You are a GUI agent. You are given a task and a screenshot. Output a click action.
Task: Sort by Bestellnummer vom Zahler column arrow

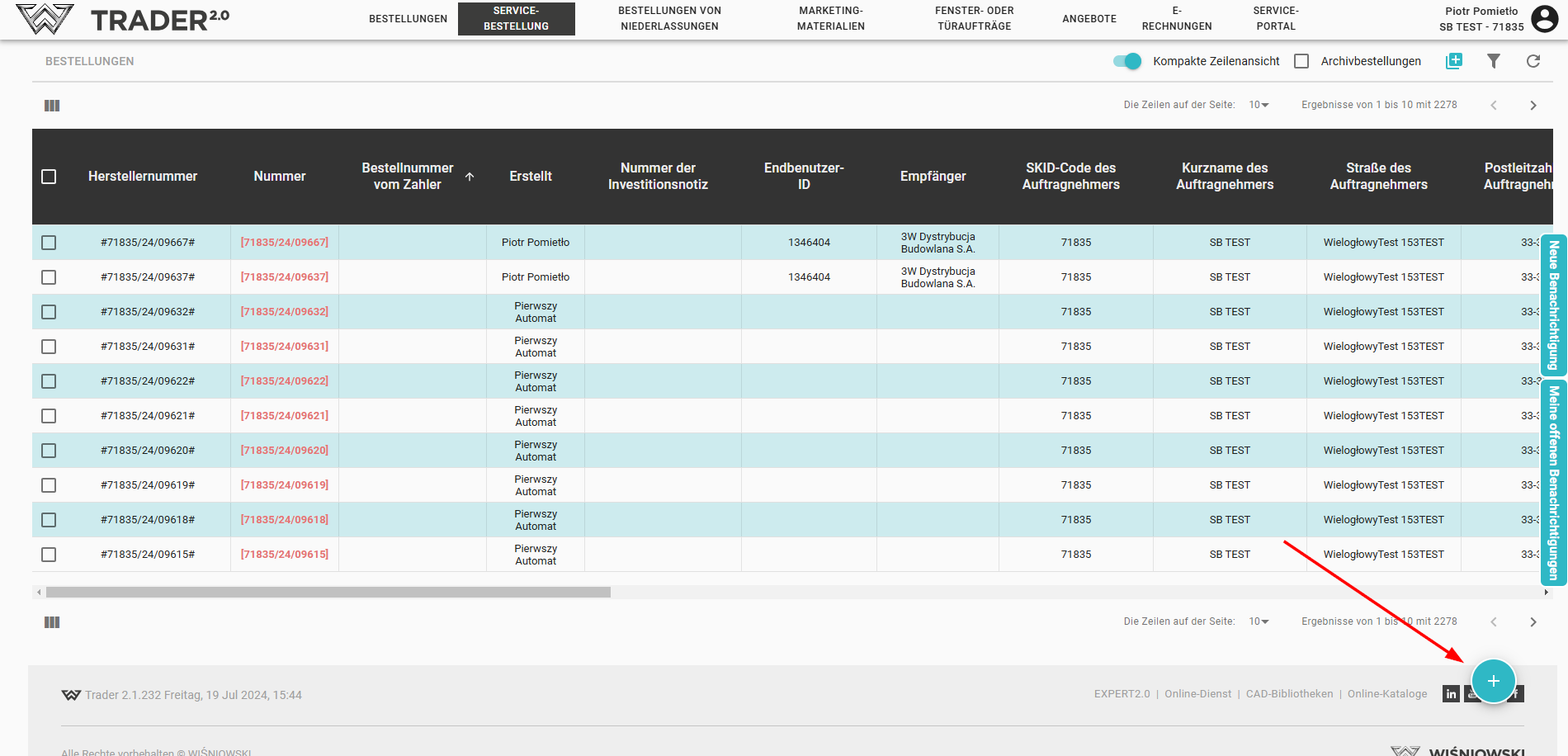470,177
